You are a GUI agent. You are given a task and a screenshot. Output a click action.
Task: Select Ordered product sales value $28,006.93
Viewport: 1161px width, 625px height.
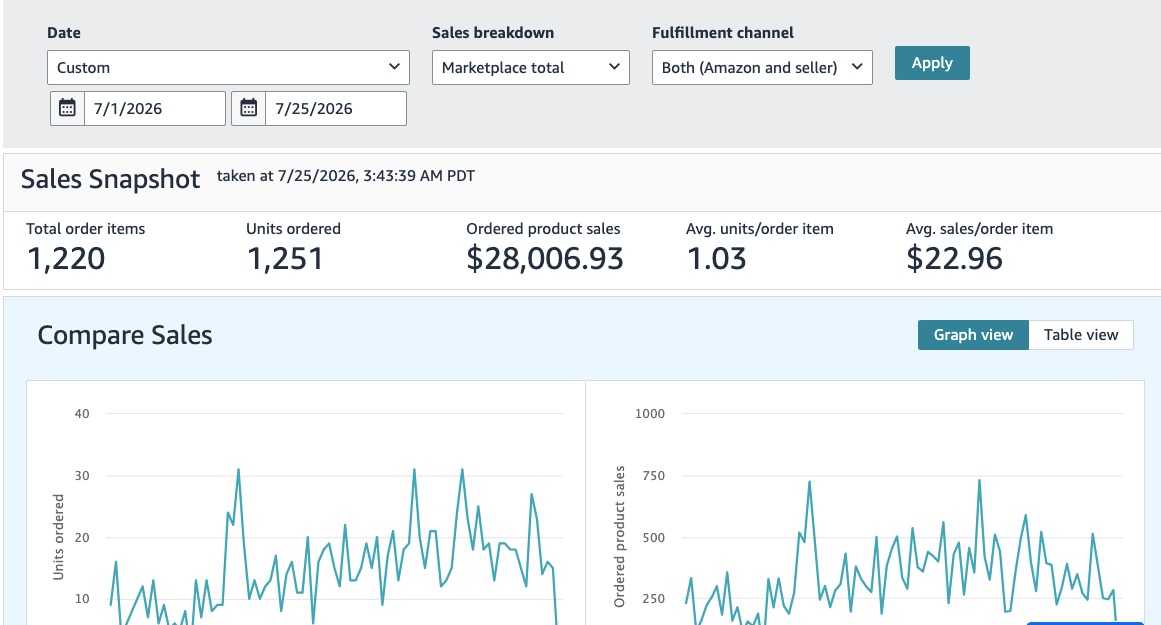tap(545, 258)
